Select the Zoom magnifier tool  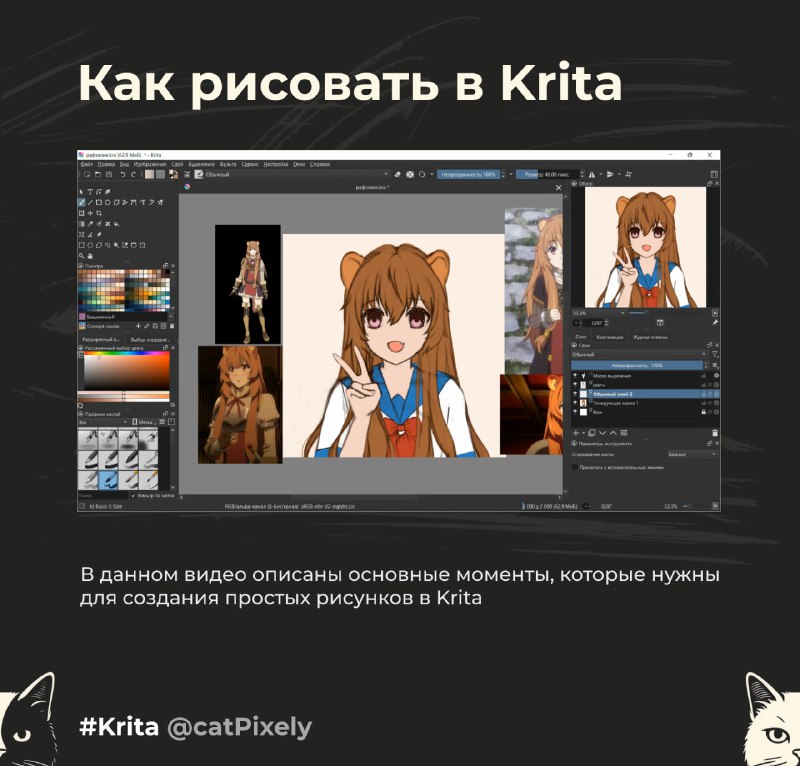click(82, 256)
